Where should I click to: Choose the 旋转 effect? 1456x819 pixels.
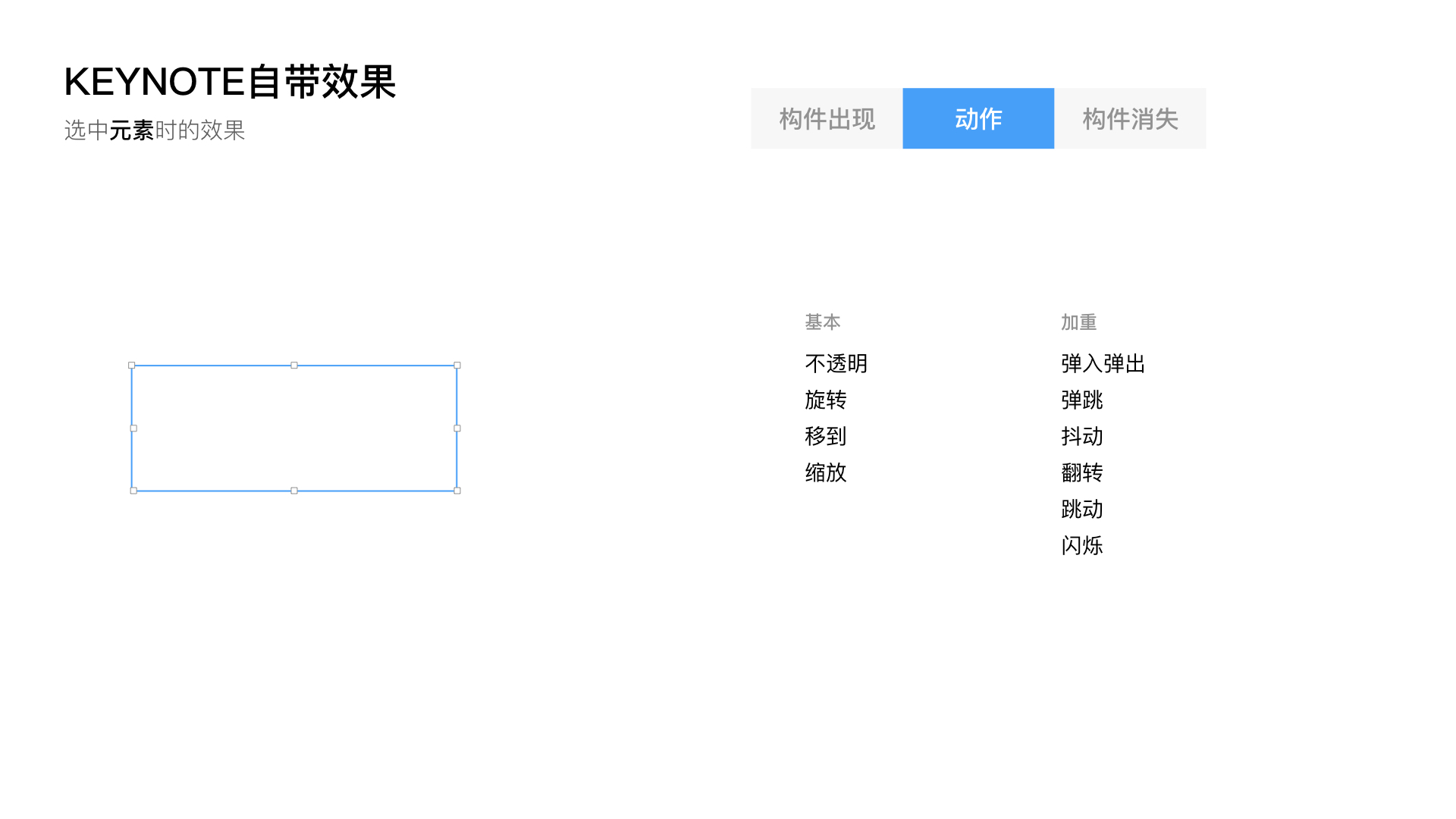(x=825, y=400)
